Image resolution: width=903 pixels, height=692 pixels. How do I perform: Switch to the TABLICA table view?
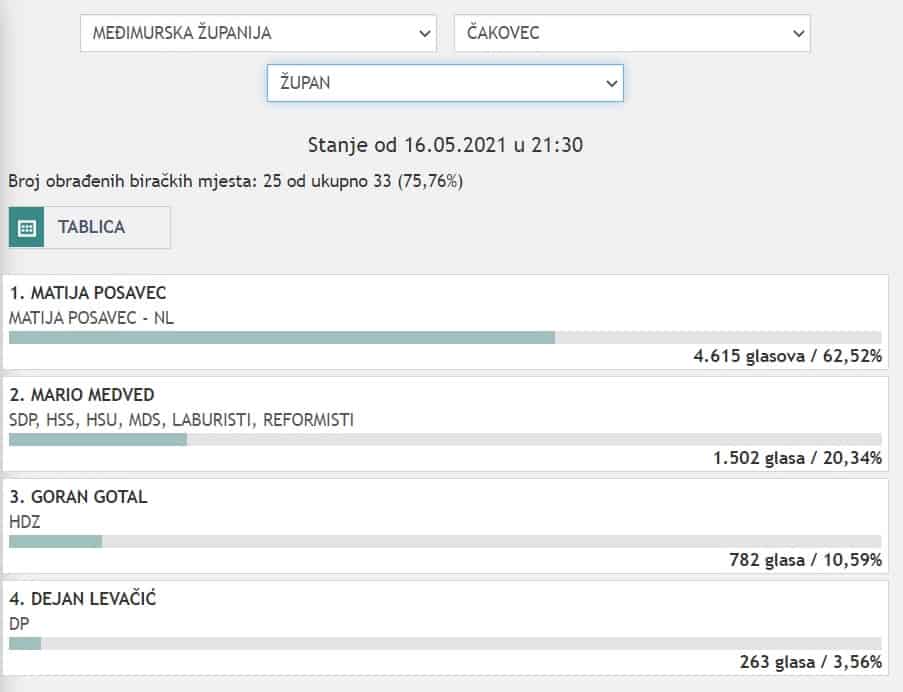[91, 228]
